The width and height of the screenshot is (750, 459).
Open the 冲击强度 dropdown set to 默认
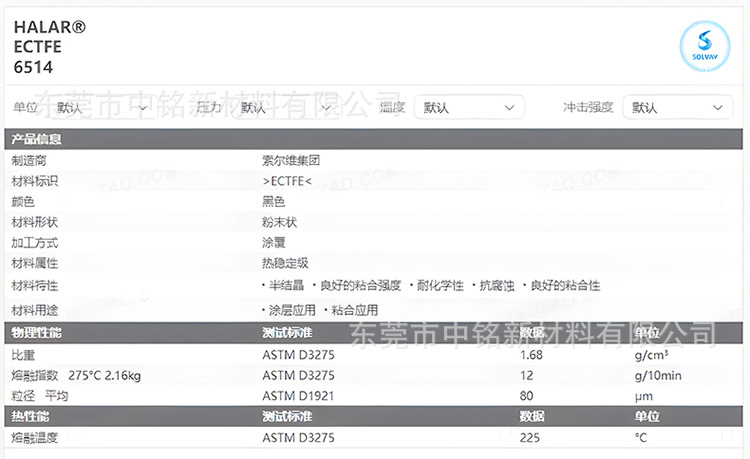coord(677,108)
